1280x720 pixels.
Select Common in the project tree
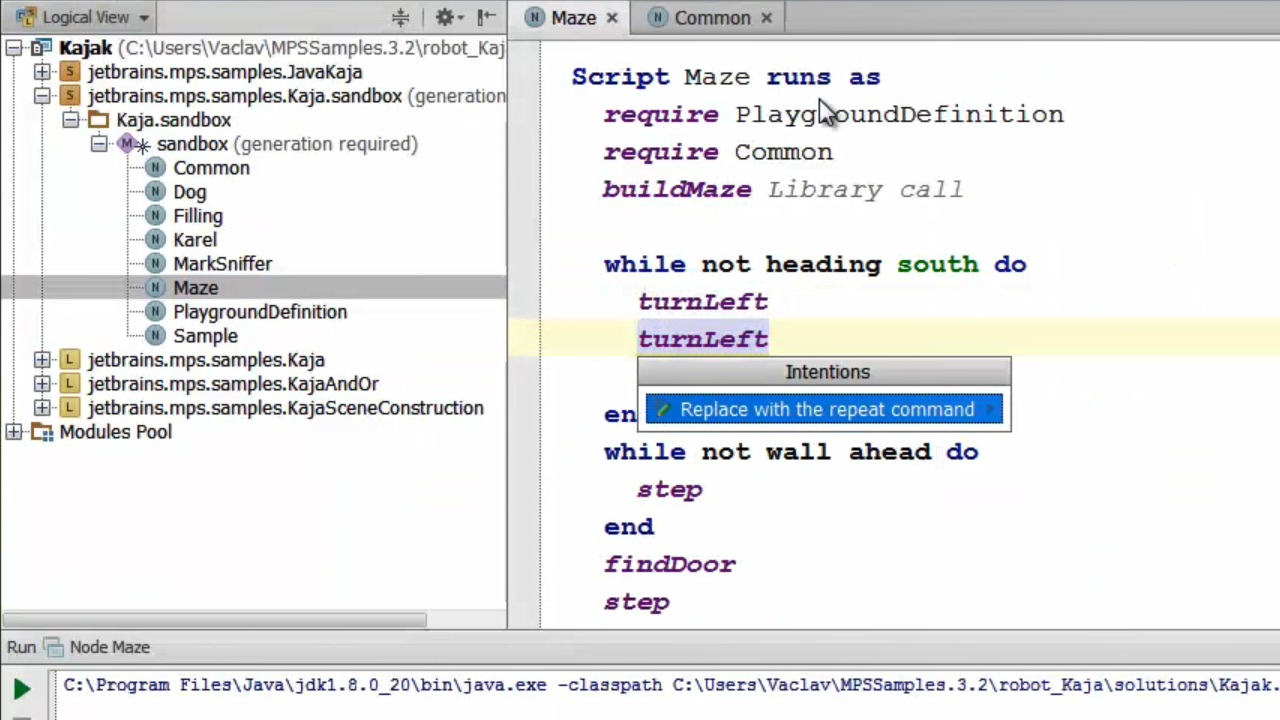[211, 168]
